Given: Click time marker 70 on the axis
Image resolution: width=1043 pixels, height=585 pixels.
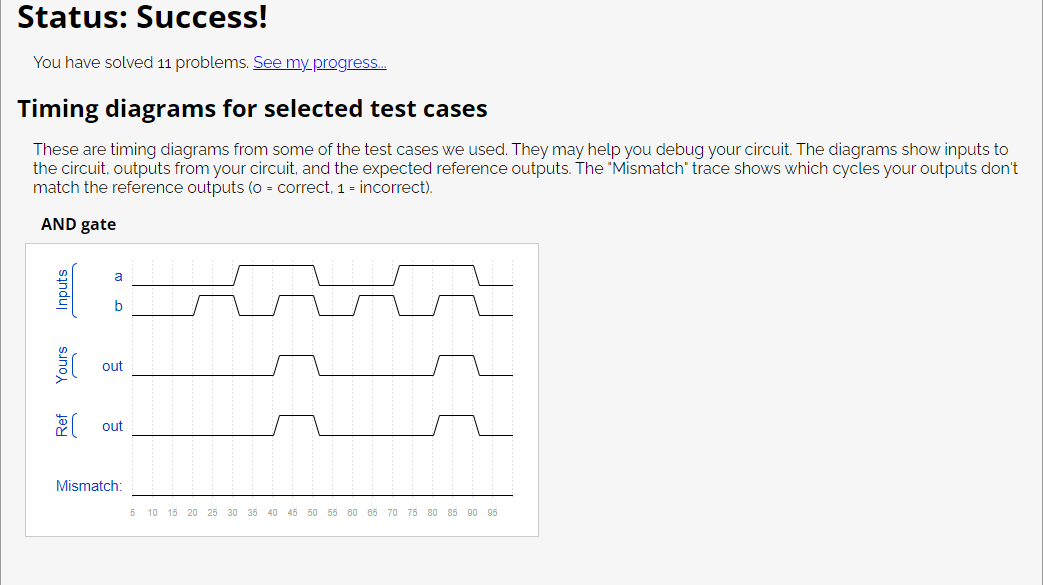Looking at the screenshot, I should (x=392, y=513).
